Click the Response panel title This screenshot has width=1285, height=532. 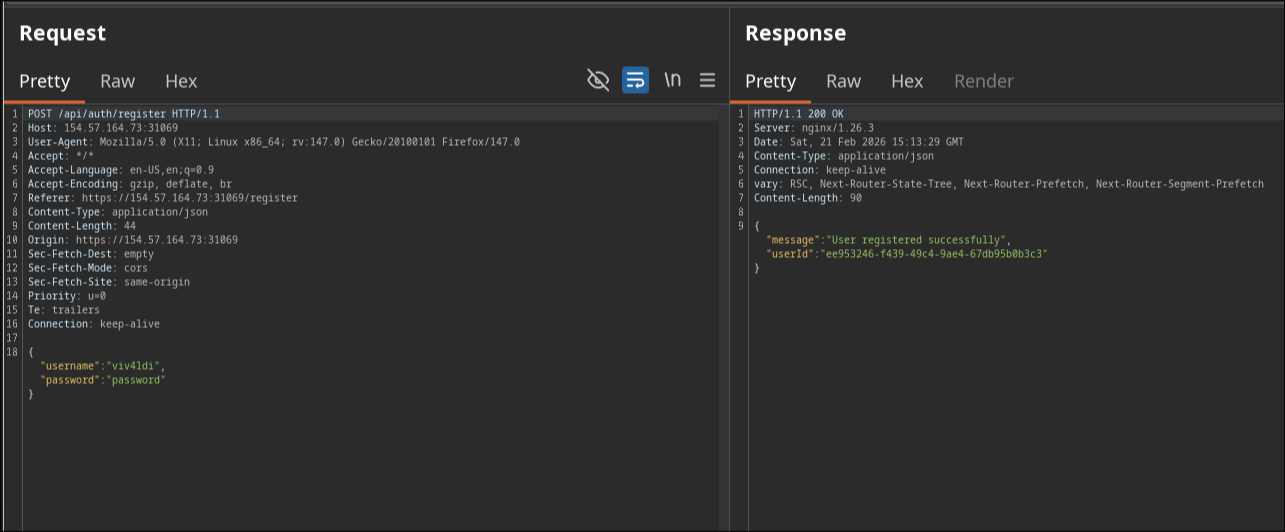point(796,33)
